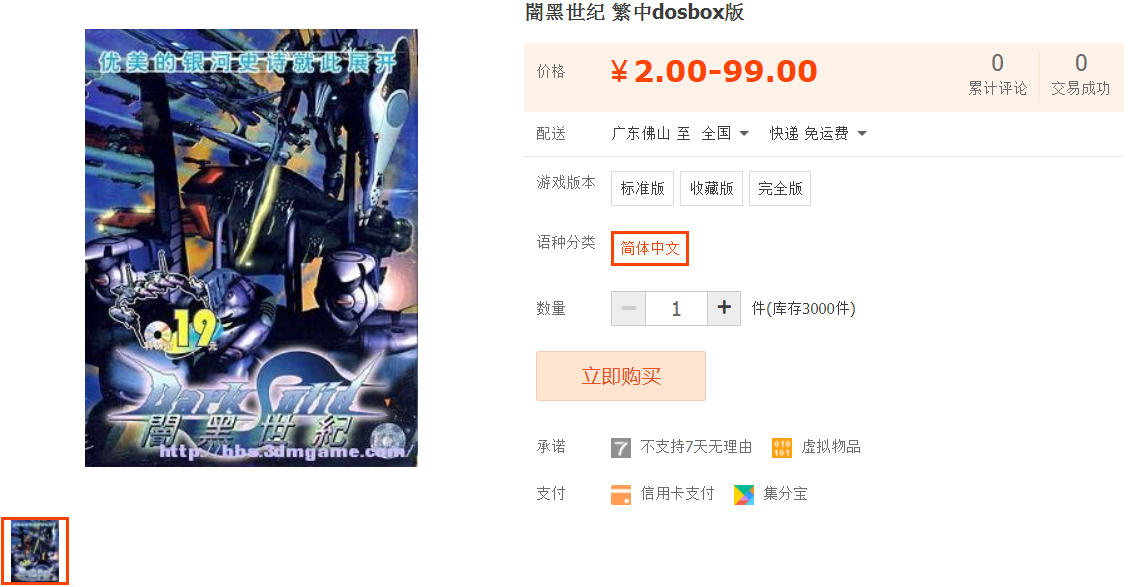
Task: Expand the 全国 destination dropdown
Action: [725, 133]
